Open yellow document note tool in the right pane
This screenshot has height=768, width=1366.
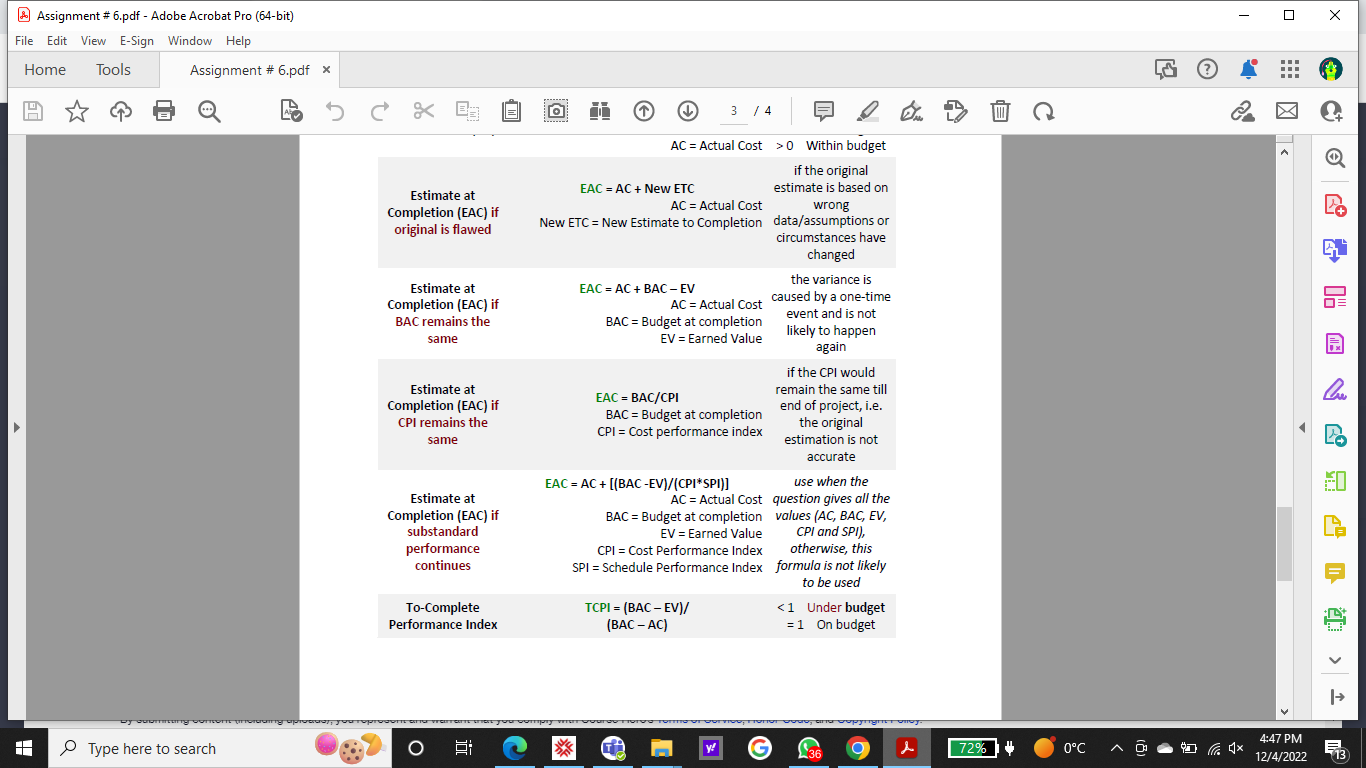coord(1335,527)
